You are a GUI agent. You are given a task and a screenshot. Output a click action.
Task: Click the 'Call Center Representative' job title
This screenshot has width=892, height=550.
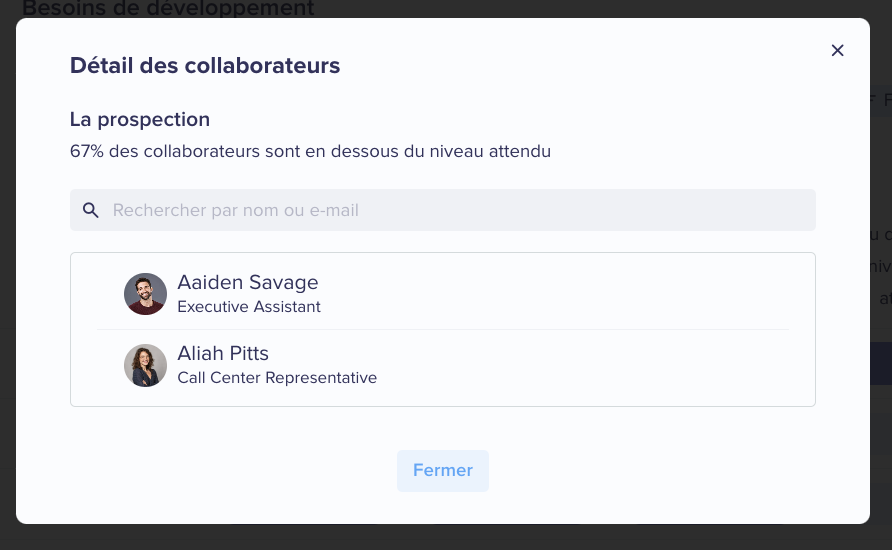277,378
